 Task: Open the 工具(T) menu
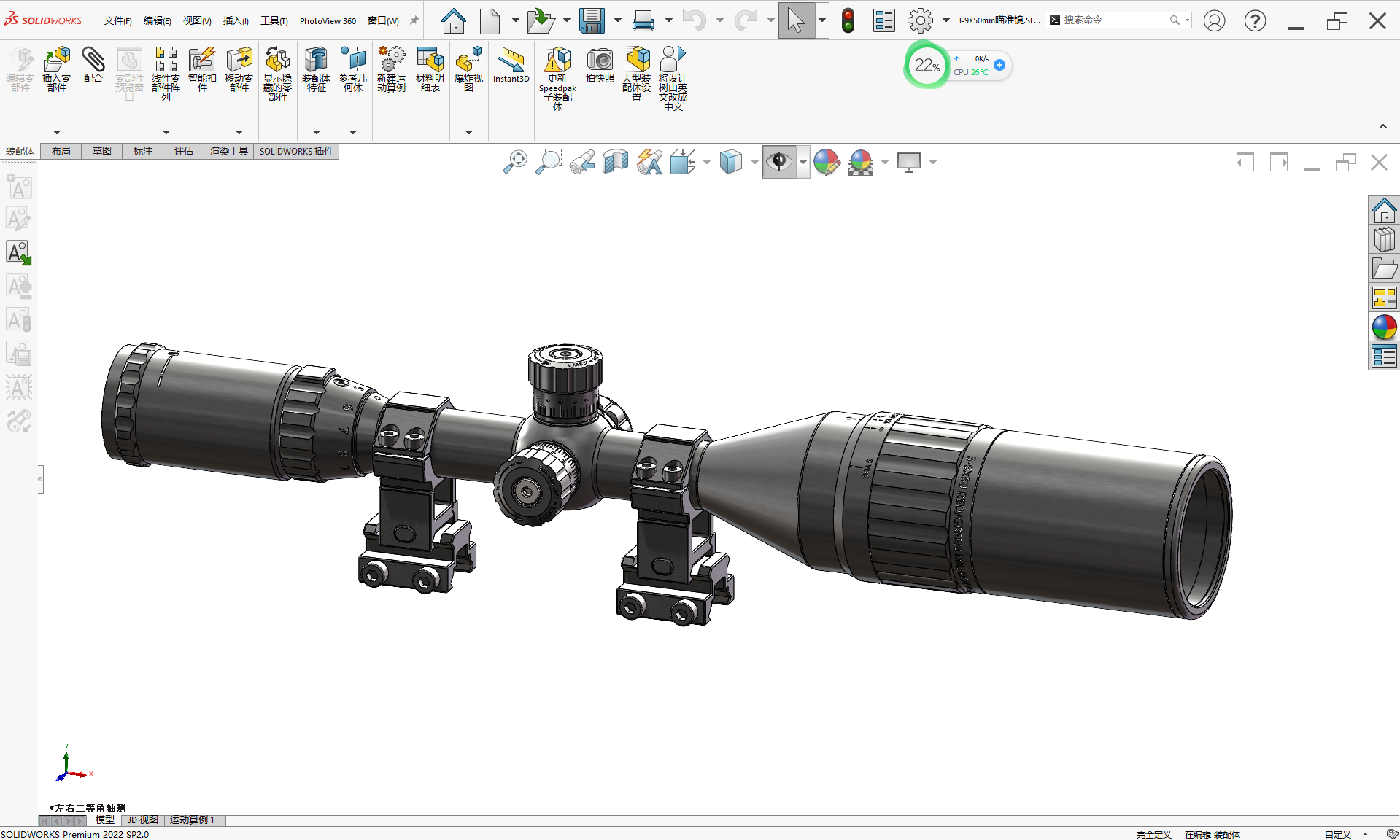coord(274,20)
